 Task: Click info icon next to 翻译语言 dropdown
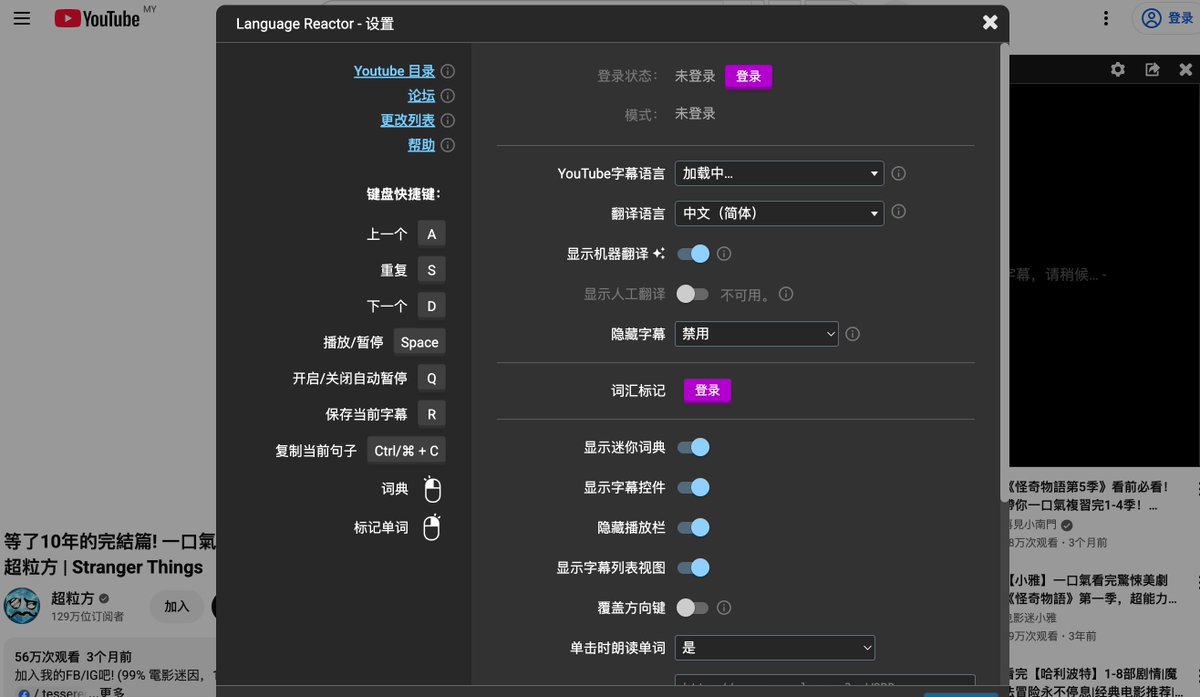(898, 212)
